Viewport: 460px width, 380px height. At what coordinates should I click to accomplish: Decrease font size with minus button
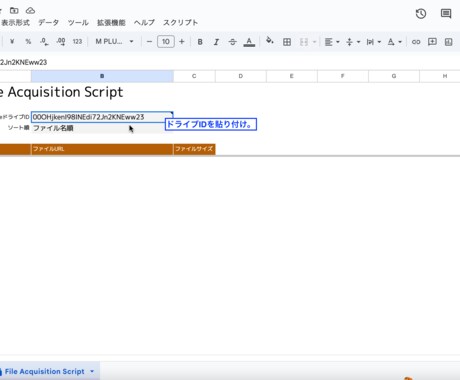point(149,42)
